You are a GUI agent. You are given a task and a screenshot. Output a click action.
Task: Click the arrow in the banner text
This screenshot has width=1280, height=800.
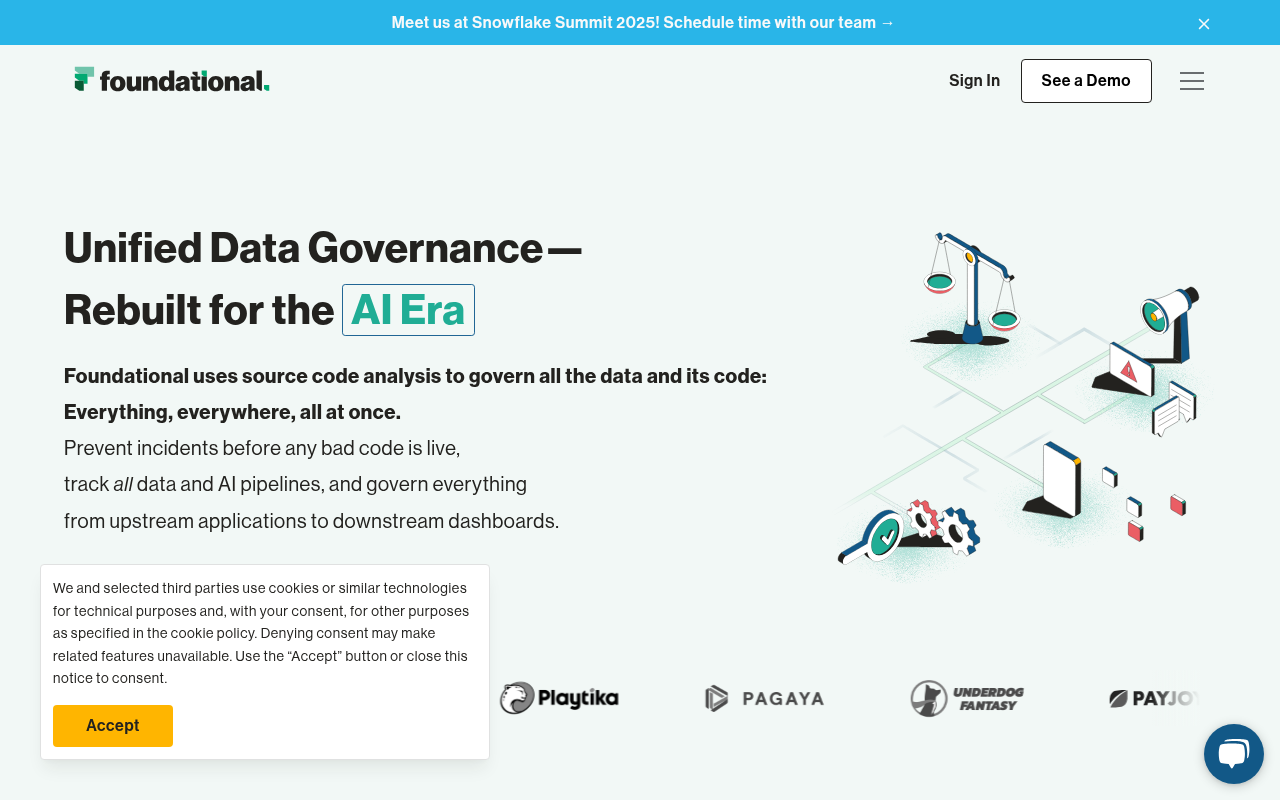click(885, 22)
